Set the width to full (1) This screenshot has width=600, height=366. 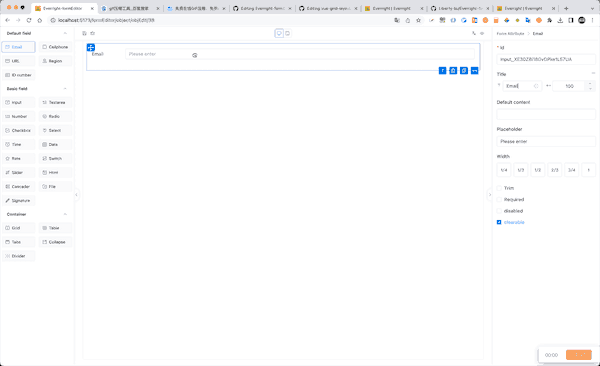tap(589, 170)
